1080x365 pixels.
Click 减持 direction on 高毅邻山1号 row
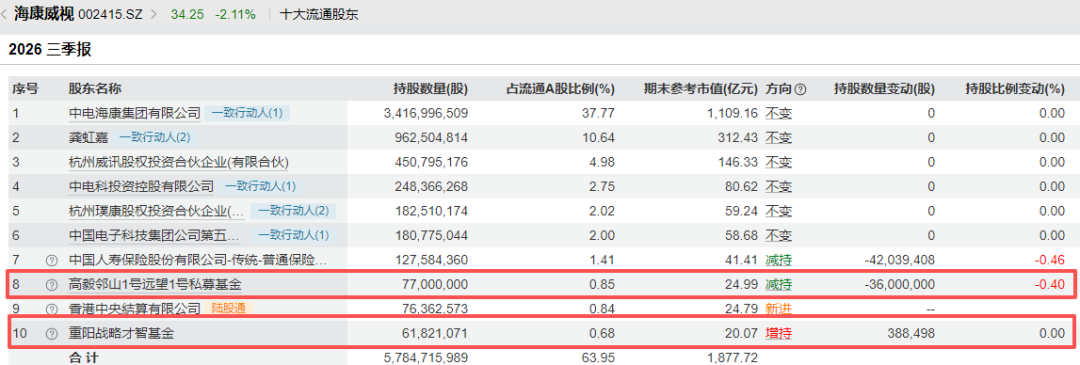(x=779, y=284)
